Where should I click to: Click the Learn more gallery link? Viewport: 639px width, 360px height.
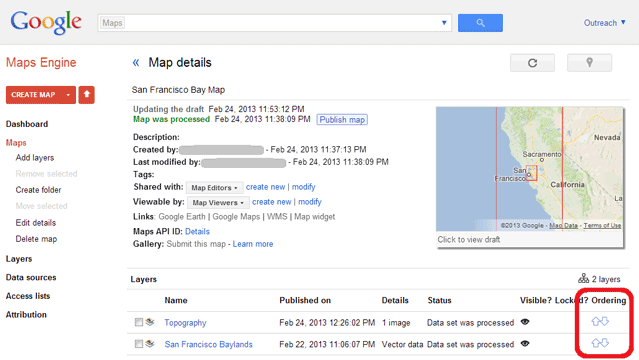click(x=253, y=244)
